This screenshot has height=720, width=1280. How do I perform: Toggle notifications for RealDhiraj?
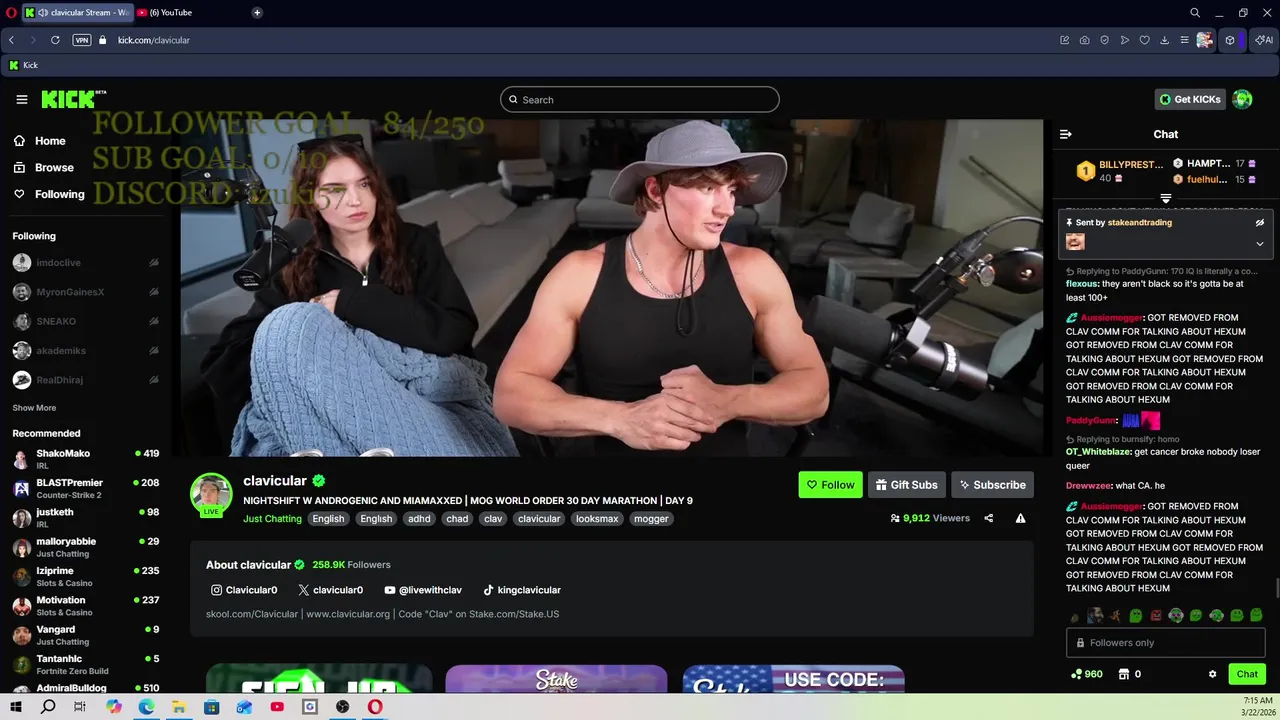[154, 380]
